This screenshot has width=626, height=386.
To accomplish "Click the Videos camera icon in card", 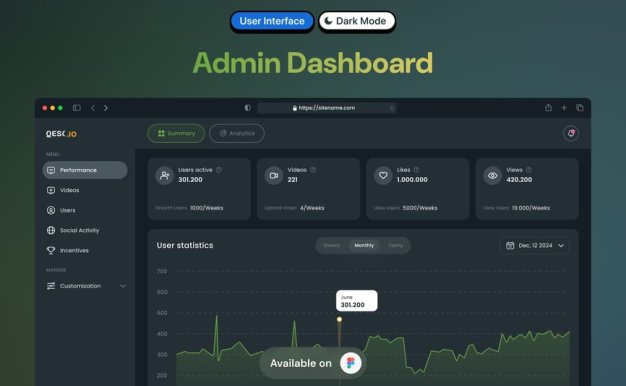I will pos(274,176).
